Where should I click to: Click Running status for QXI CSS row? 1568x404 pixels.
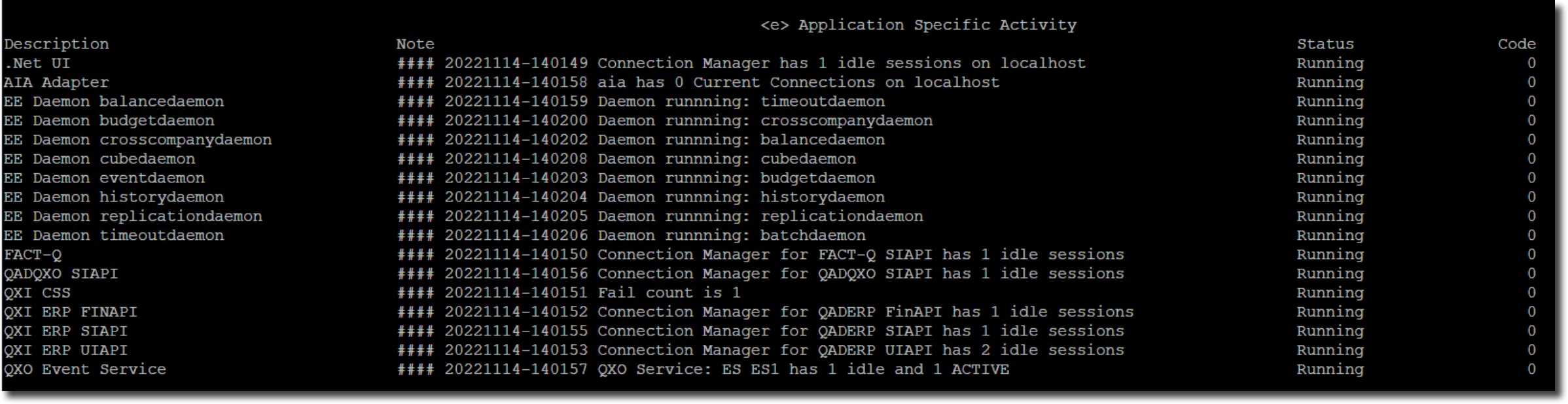click(x=1330, y=293)
